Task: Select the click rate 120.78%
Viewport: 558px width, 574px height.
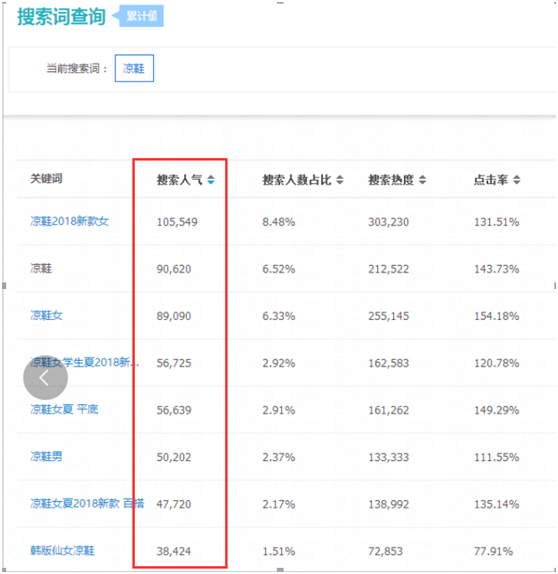Action: 497,363
